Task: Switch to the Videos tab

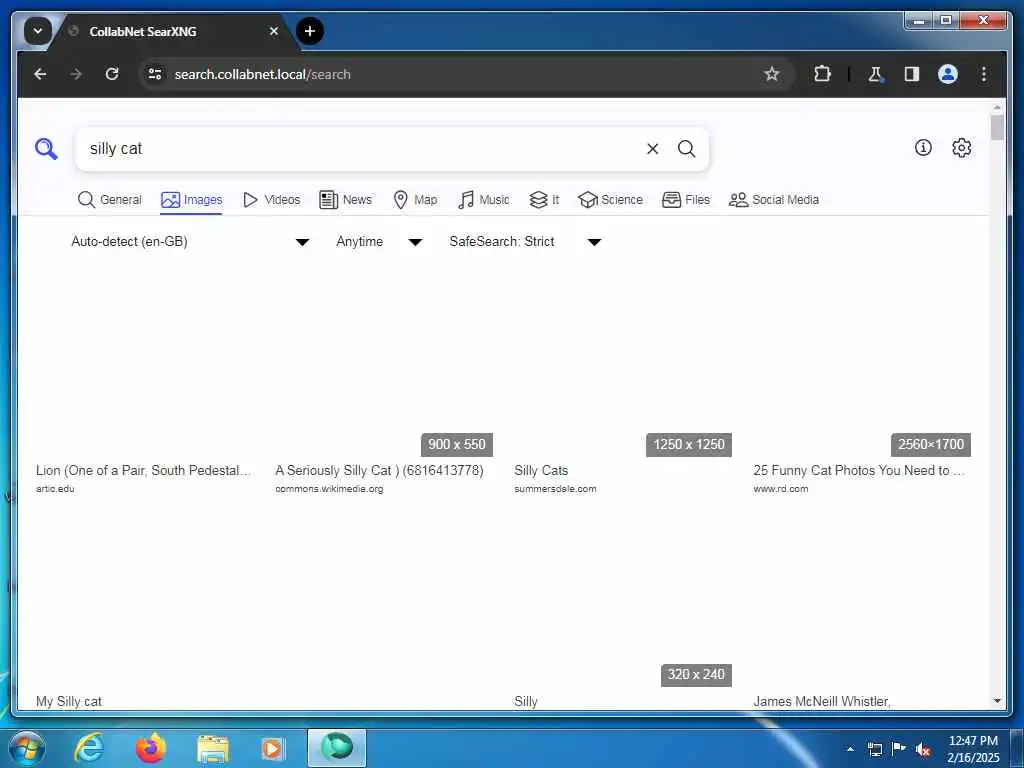Action: coord(271,199)
